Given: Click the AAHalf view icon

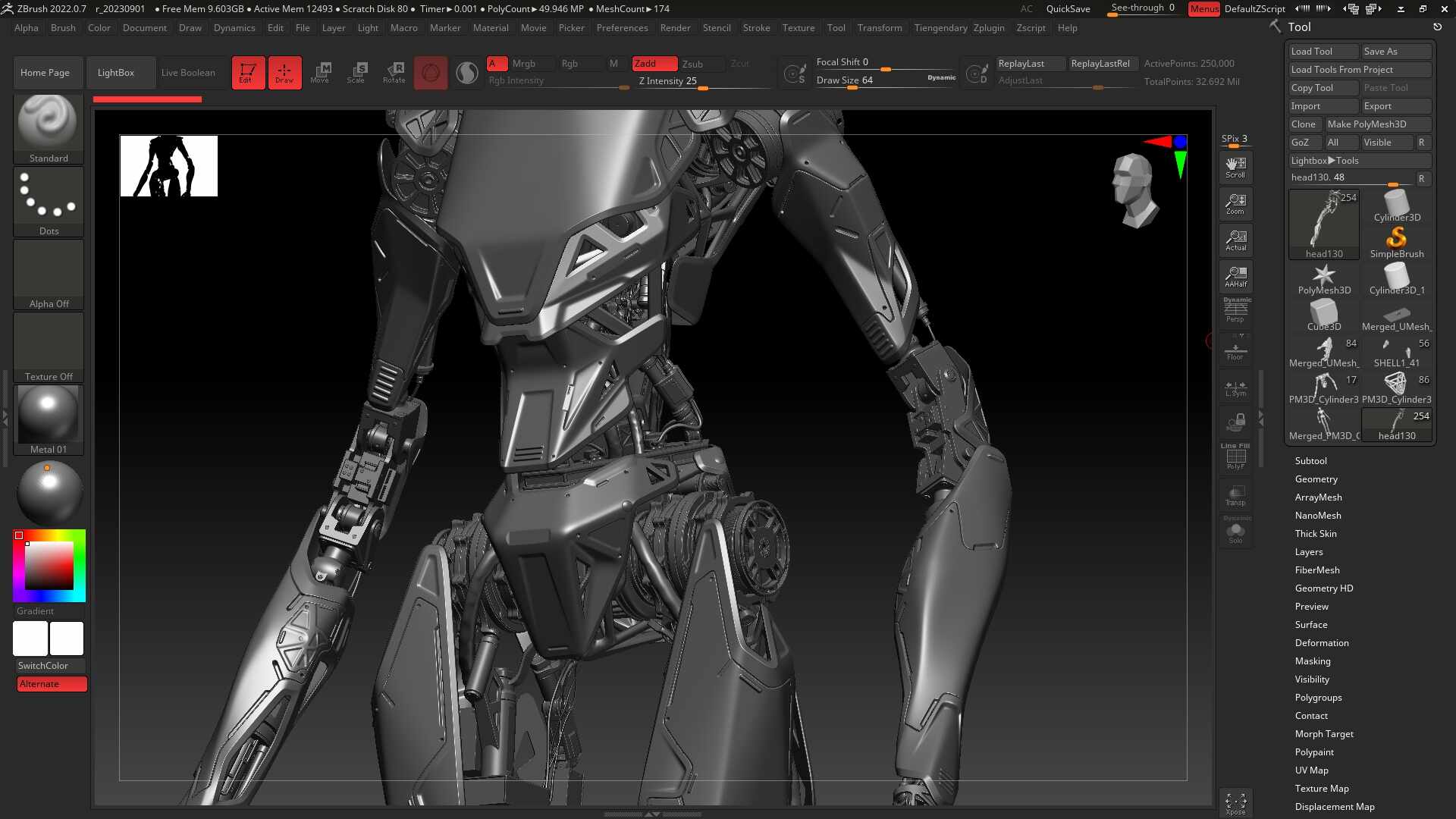Looking at the screenshot, I should click(x=1235, y=276).
